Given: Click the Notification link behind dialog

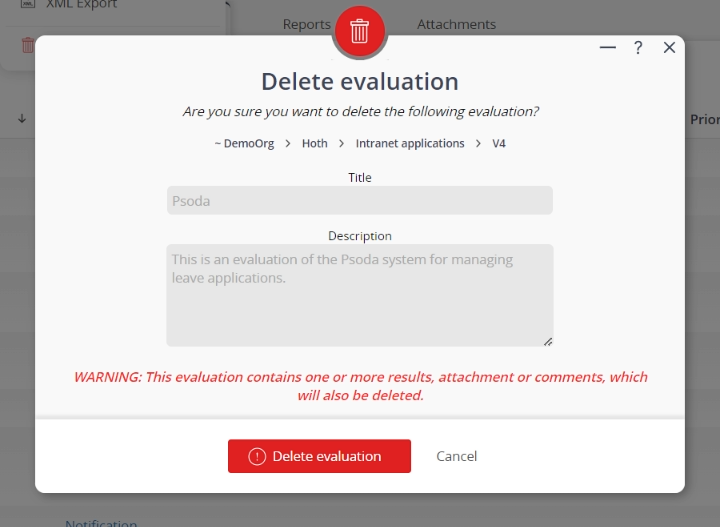Looking at the screenshot, I should tap(101, 523).
